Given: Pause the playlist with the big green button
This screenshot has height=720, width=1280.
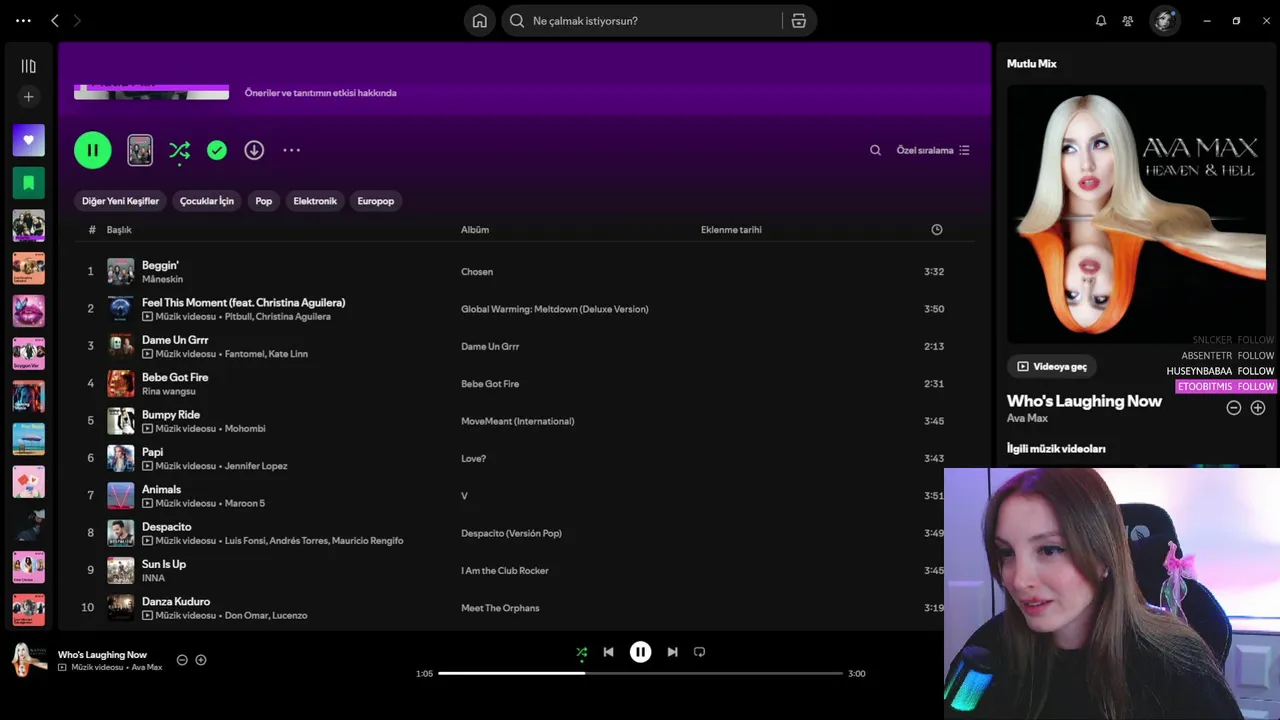Looking at the screenshot, I should pyautogui.click(x=92, y=150).
